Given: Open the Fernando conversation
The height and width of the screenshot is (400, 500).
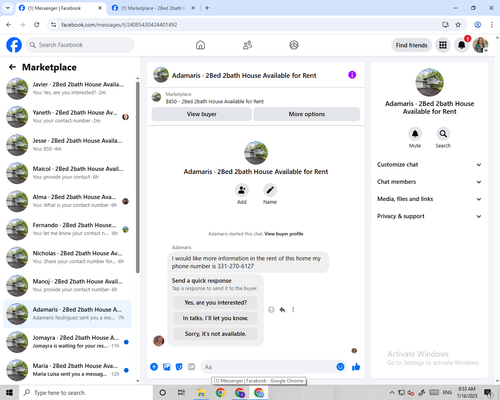Looking at the screenshot, I should [x=67, y=229].
